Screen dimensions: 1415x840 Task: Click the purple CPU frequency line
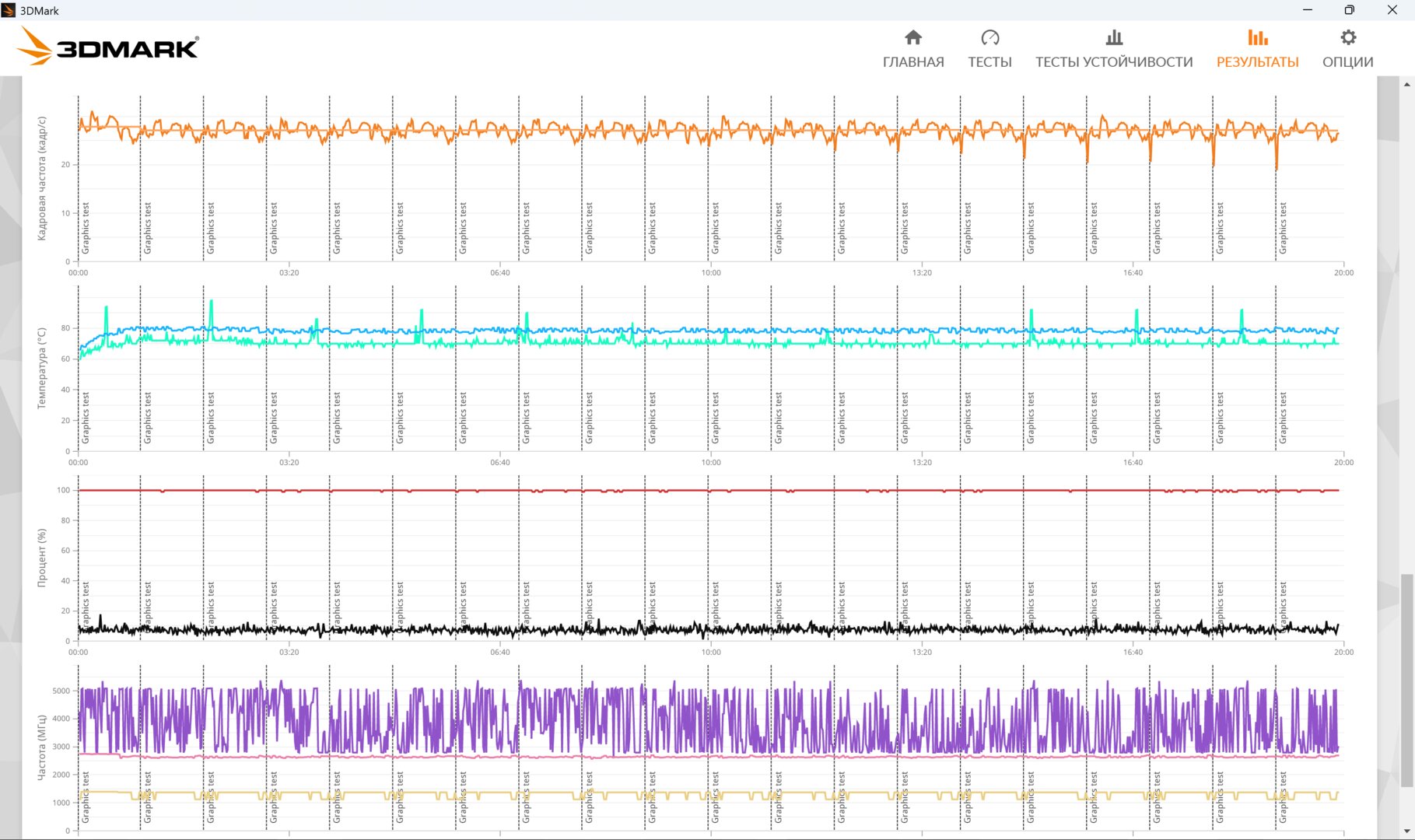tap(708, 719)
